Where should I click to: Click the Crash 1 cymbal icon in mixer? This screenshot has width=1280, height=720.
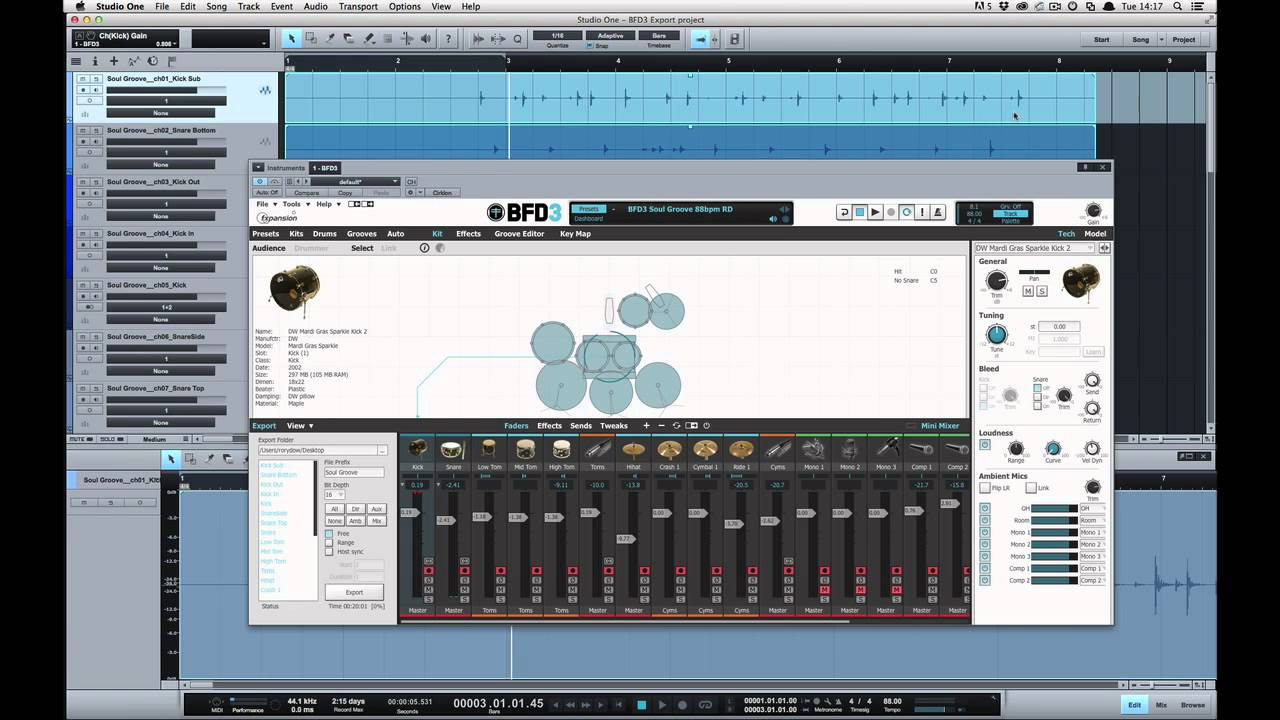coord(669,450)
